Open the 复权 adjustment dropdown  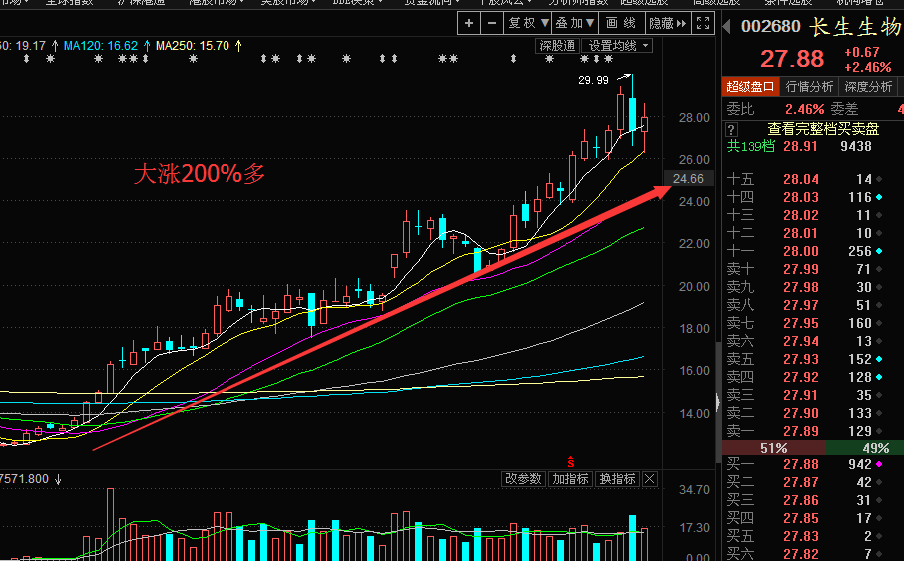pyautogui.click(x=528, y=23)
